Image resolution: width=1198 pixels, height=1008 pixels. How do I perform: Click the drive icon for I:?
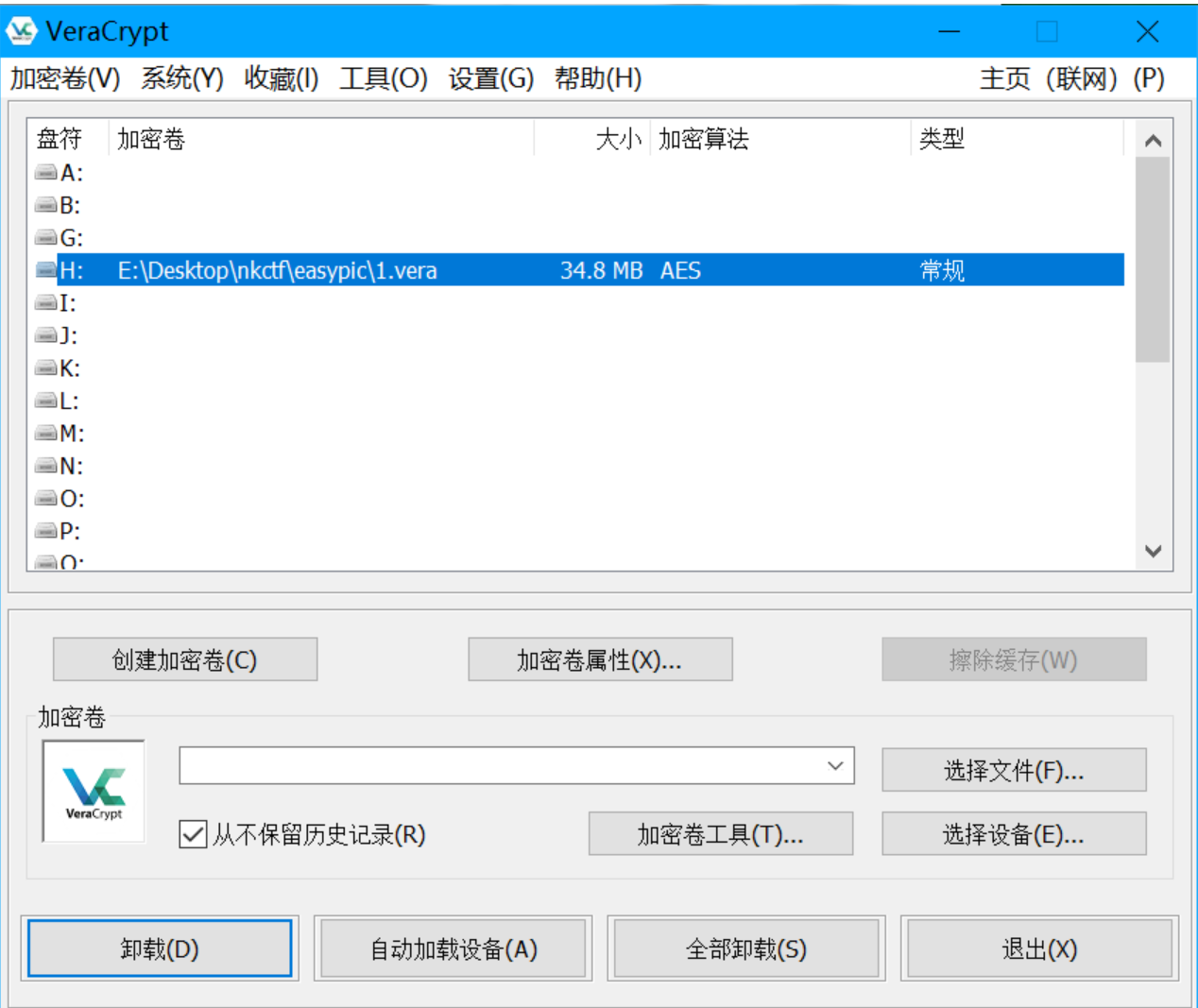(x=45, y=303)
